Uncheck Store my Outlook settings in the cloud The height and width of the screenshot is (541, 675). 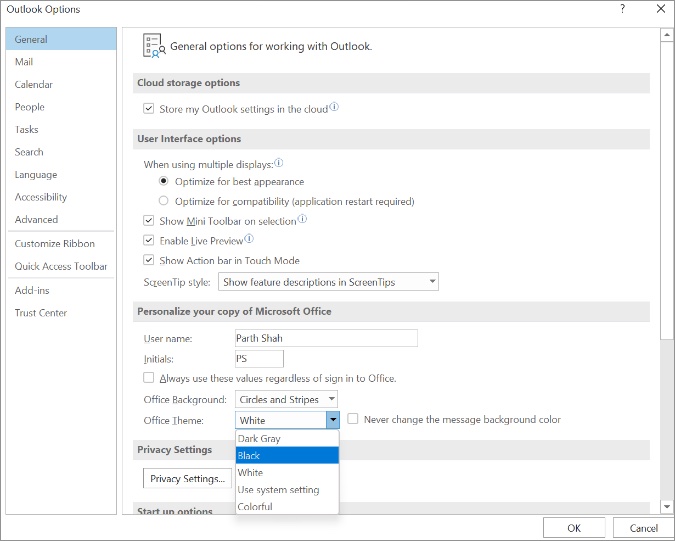(149, 108)
